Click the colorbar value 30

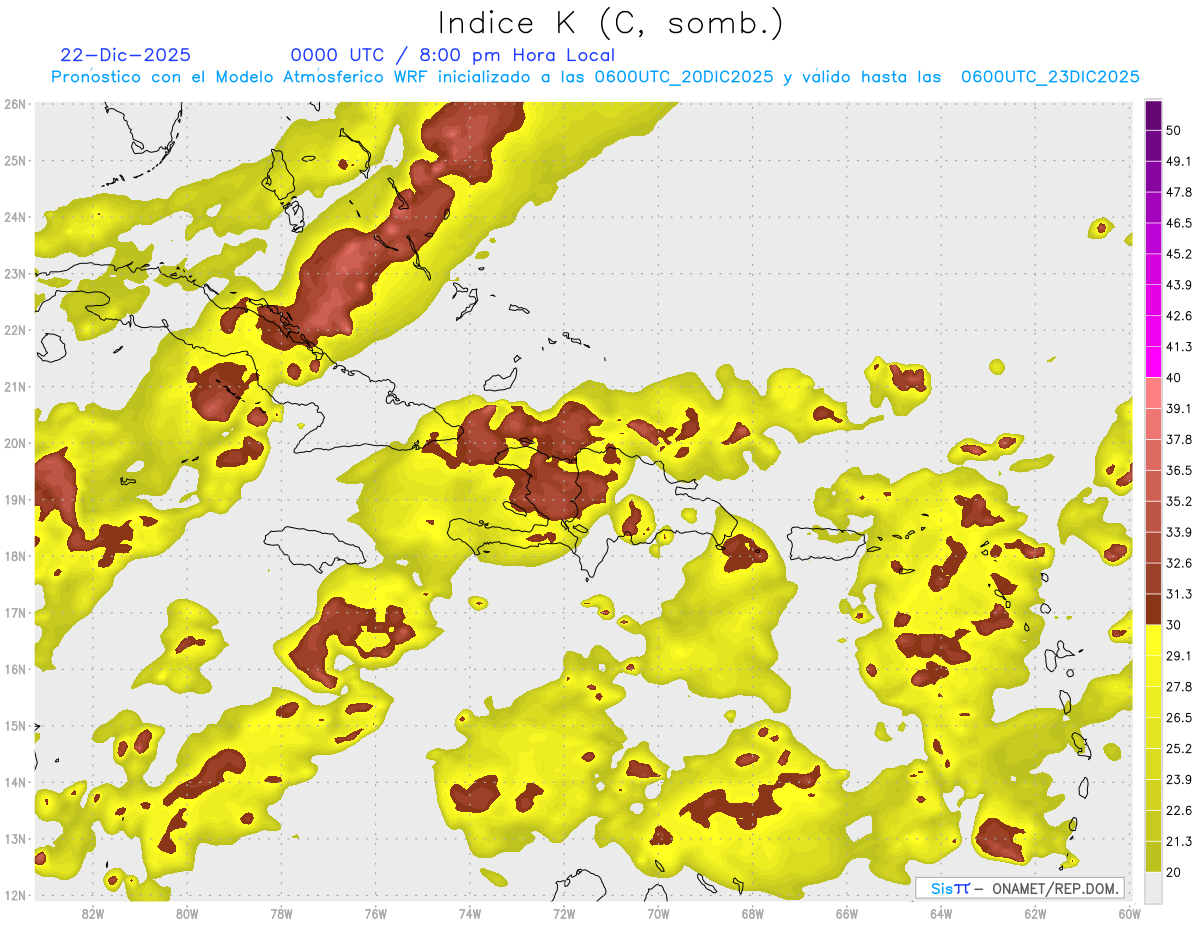(1174, 625)
